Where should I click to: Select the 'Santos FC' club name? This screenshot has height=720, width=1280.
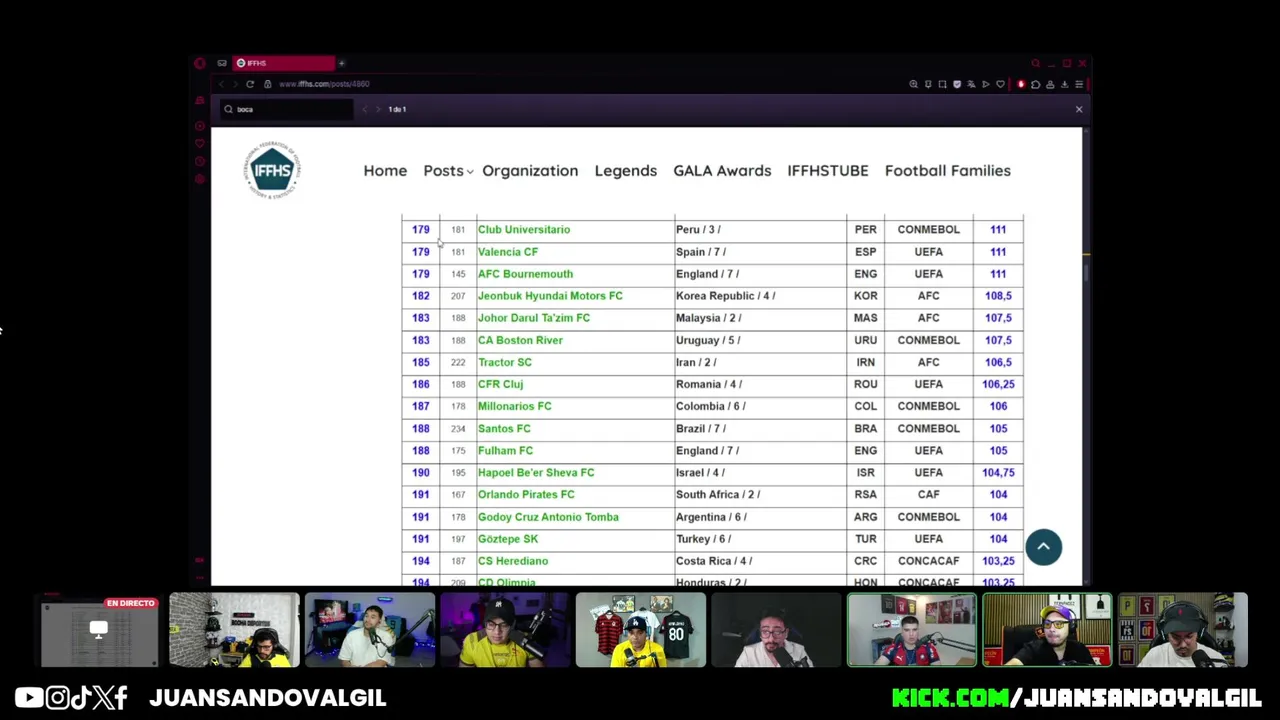pyautogui.click(x=504, y=428)
